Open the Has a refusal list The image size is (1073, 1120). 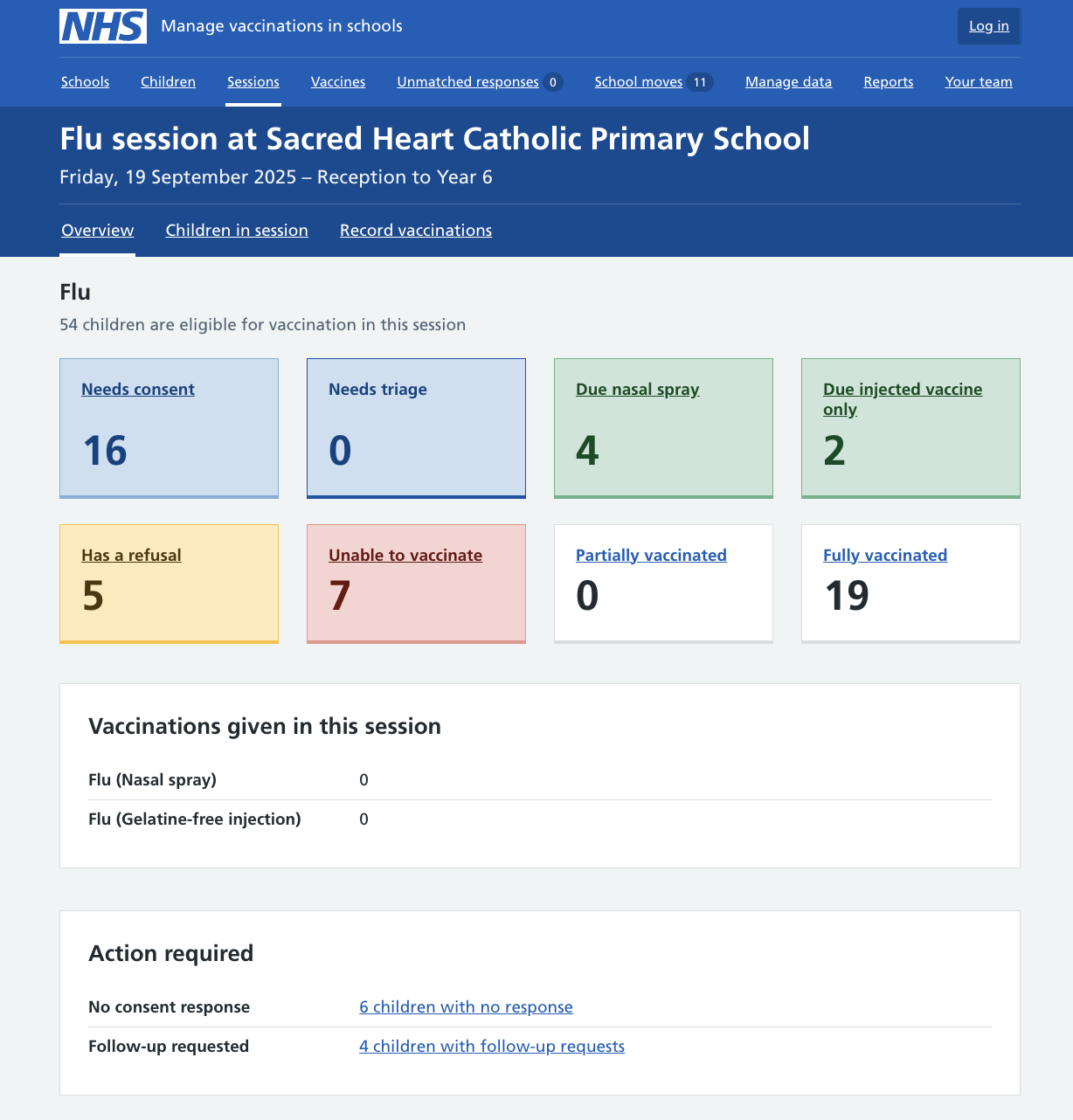[x=131, y=555]
